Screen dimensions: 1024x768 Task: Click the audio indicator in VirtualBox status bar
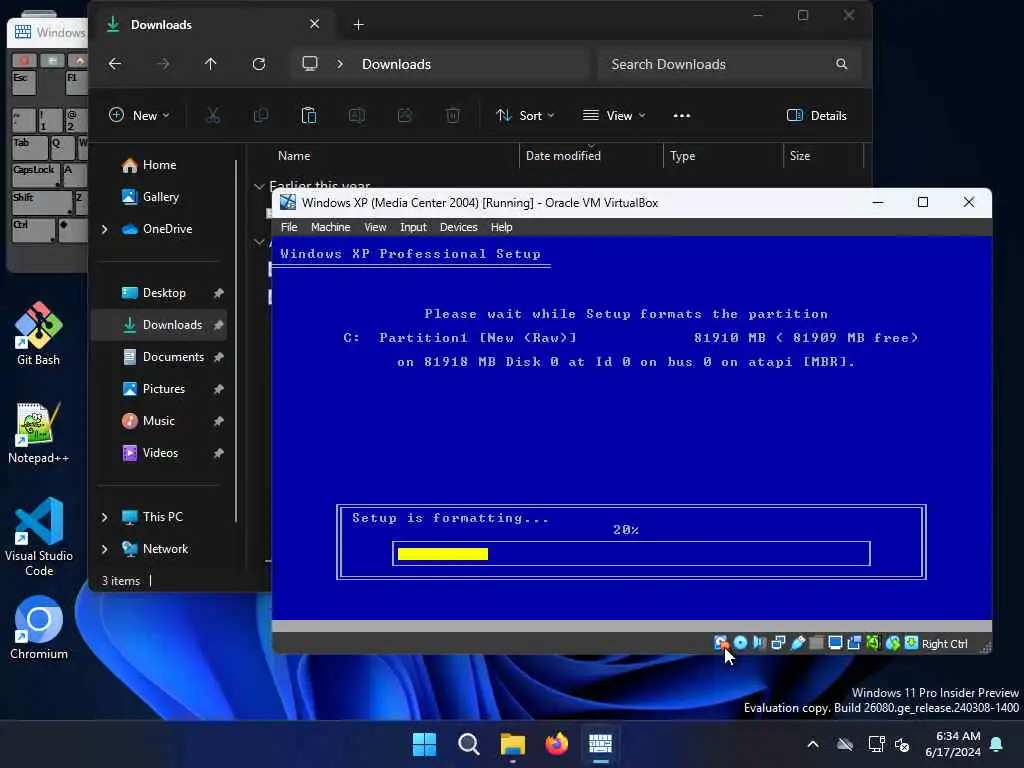pos(759,643)
